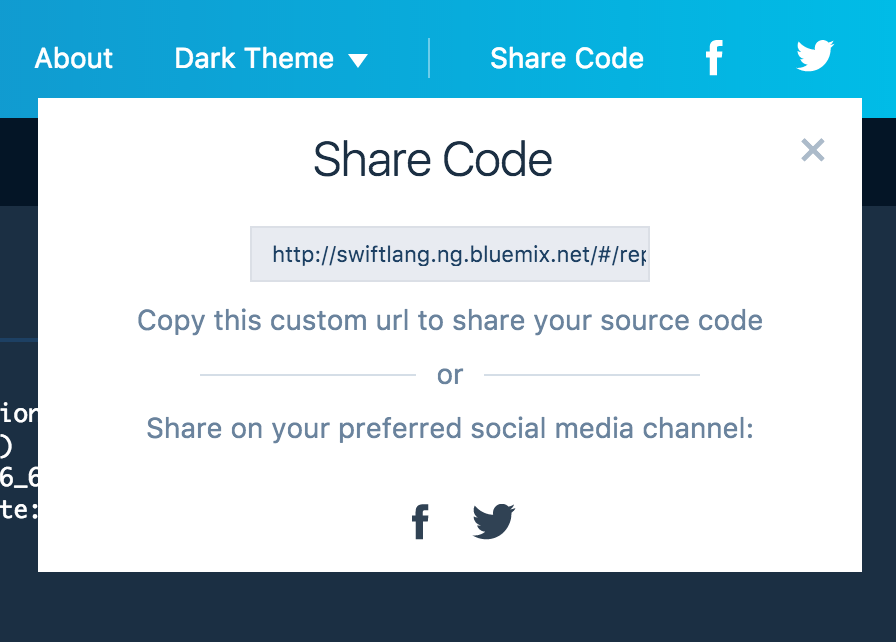Image resolution: width=896 pixels, height=642 pixels.
Task: Click the 'Share on your preferred social media channel' text
Action: pos(450,428)
